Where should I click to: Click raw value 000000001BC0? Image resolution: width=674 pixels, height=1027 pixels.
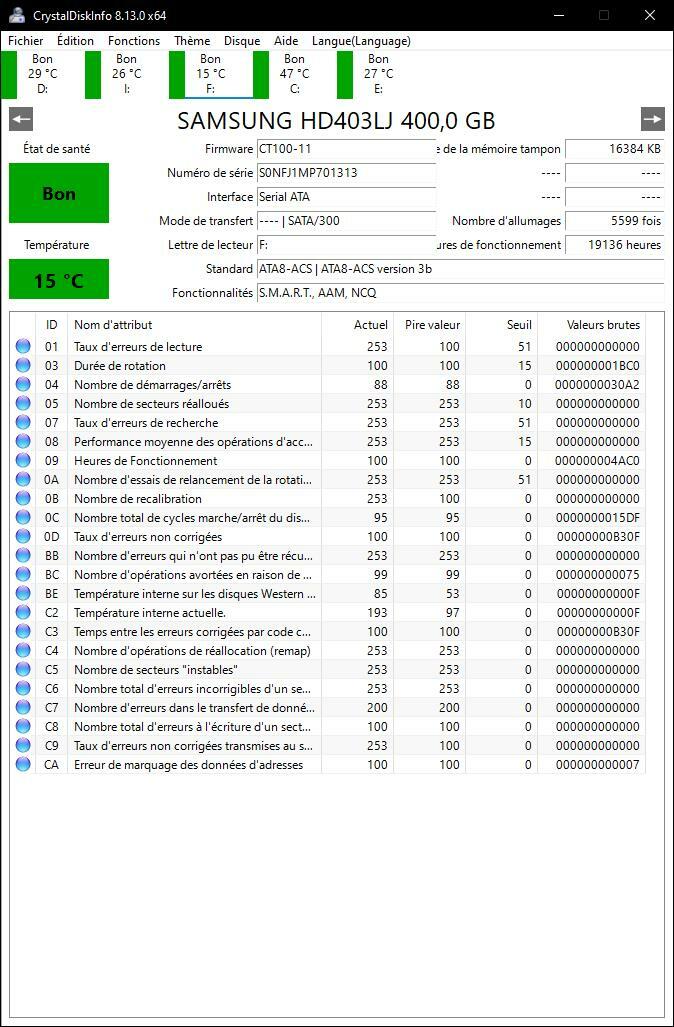(597, 365)
